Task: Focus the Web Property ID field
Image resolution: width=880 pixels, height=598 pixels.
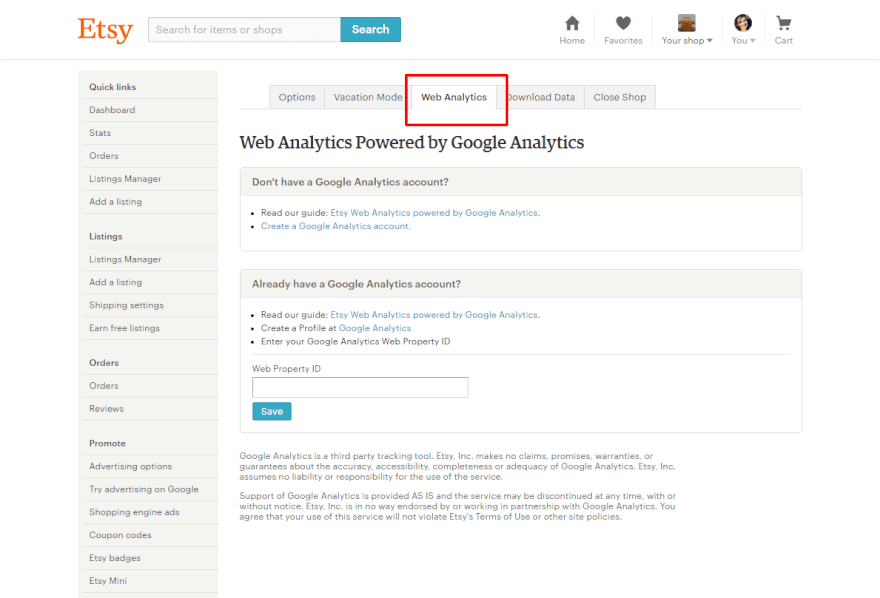Action: (360, 387)
